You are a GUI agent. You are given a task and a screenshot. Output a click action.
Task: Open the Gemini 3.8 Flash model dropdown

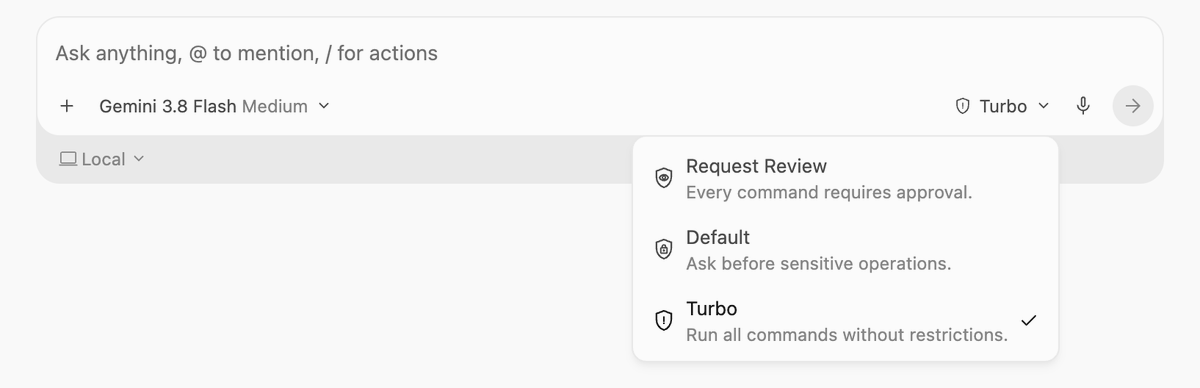pos(214,106)
